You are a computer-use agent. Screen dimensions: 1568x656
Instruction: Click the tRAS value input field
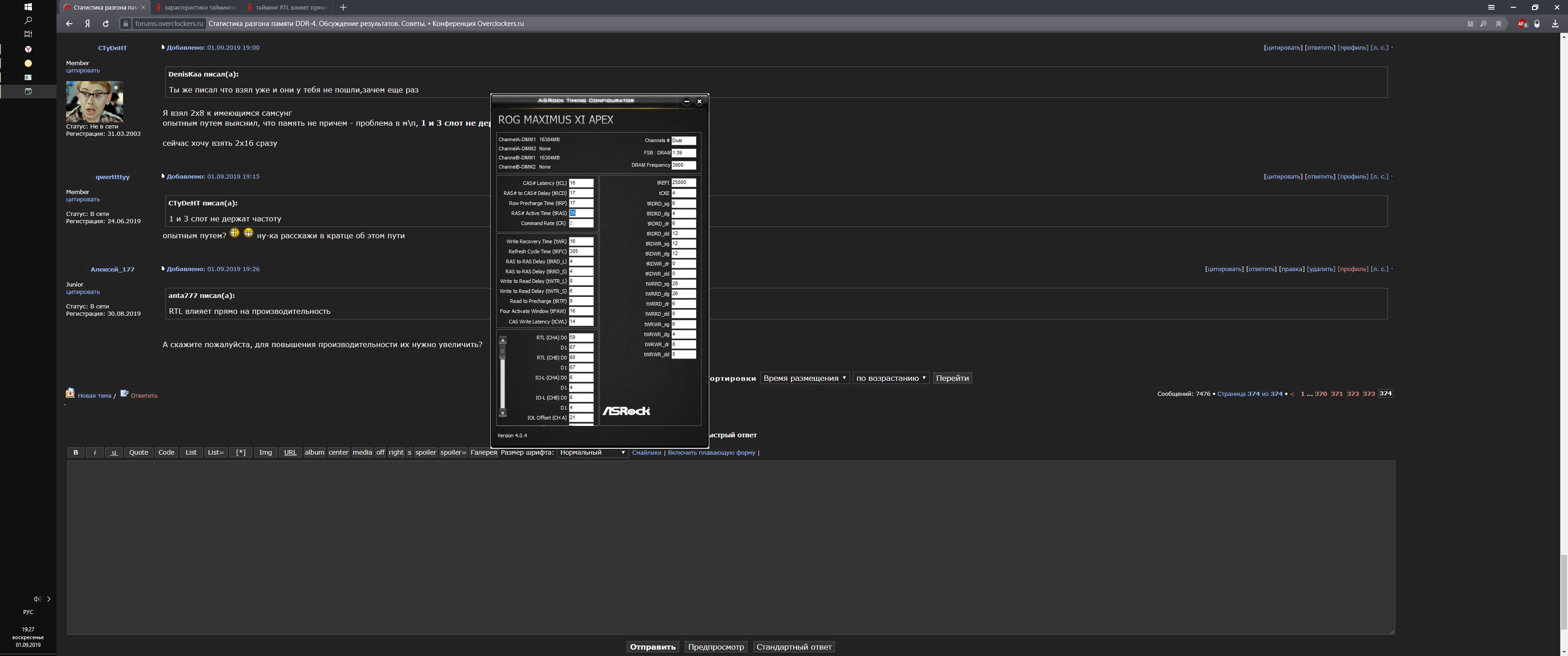581,213
